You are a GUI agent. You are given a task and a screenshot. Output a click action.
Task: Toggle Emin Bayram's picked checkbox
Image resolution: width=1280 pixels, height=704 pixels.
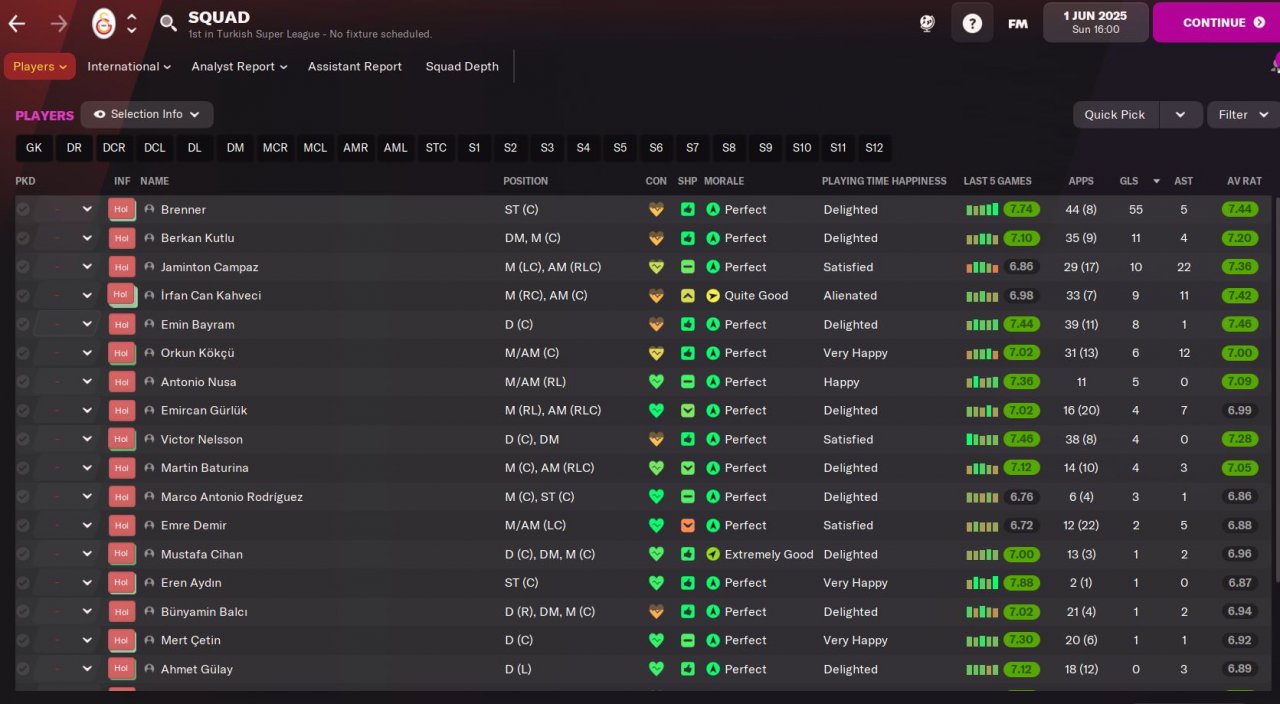pyautogui.click(x=23, y=324)
